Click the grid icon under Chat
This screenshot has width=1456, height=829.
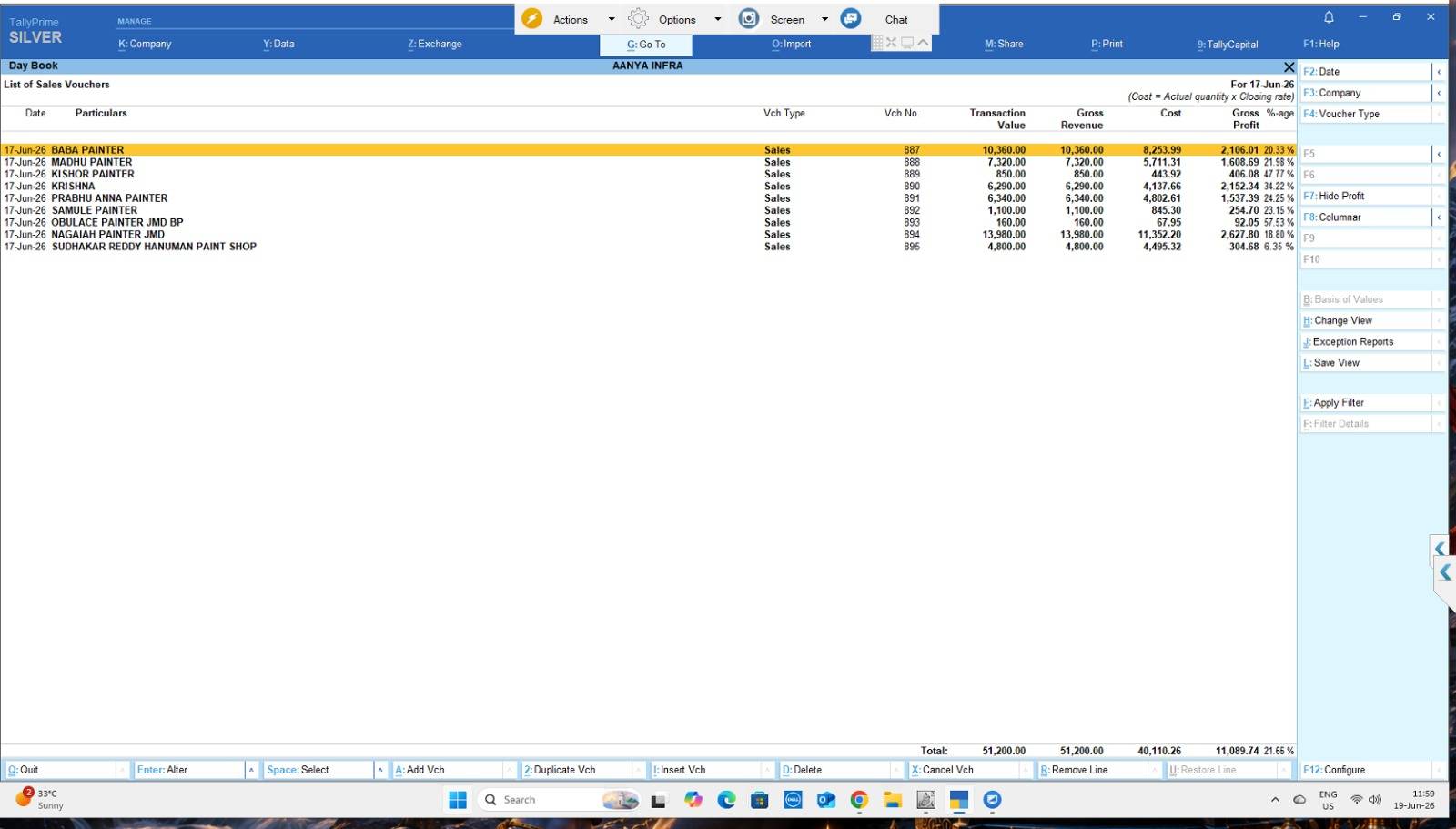click(877, 43)
